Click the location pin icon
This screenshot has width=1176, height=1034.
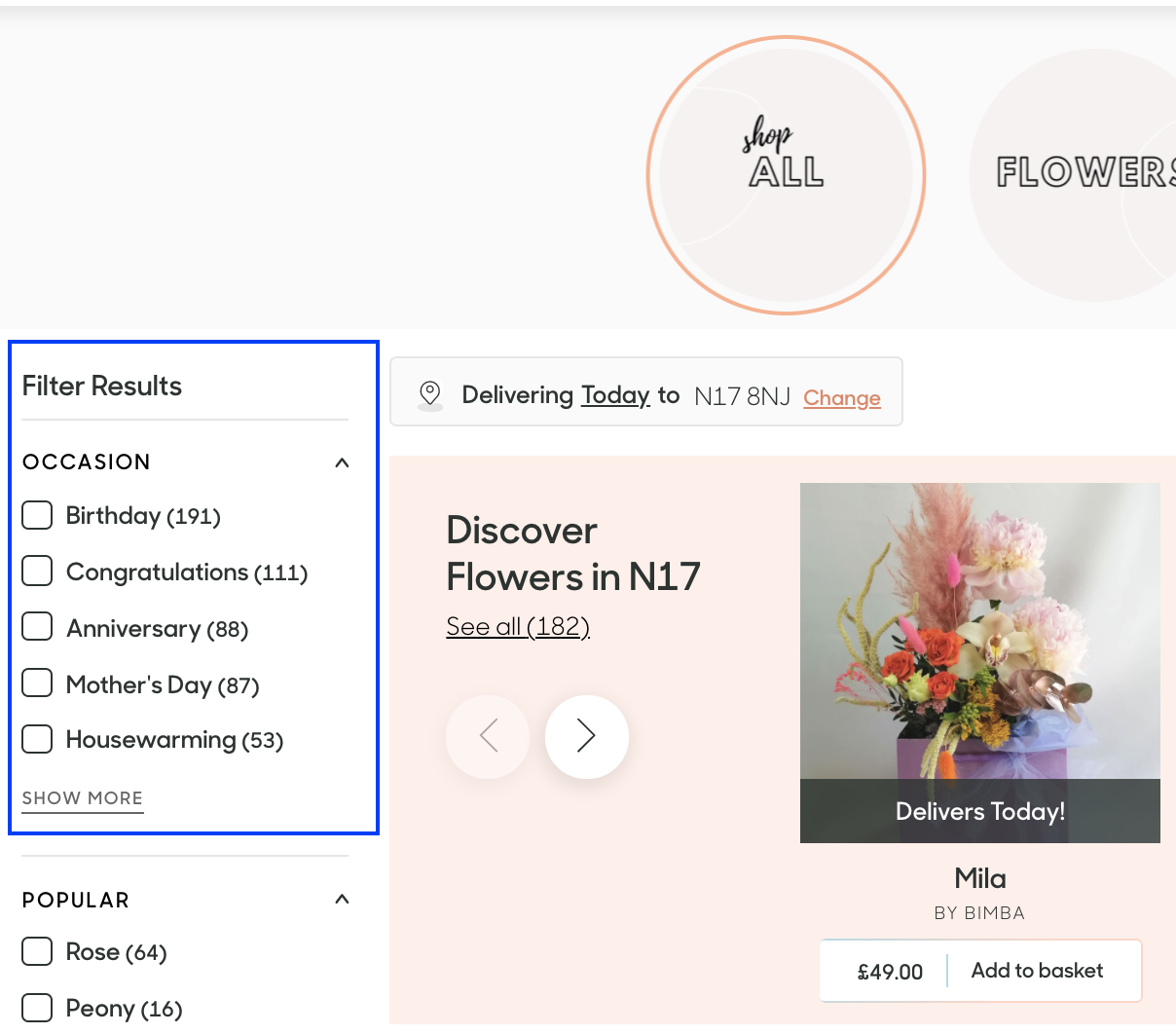tap(429, 393)
